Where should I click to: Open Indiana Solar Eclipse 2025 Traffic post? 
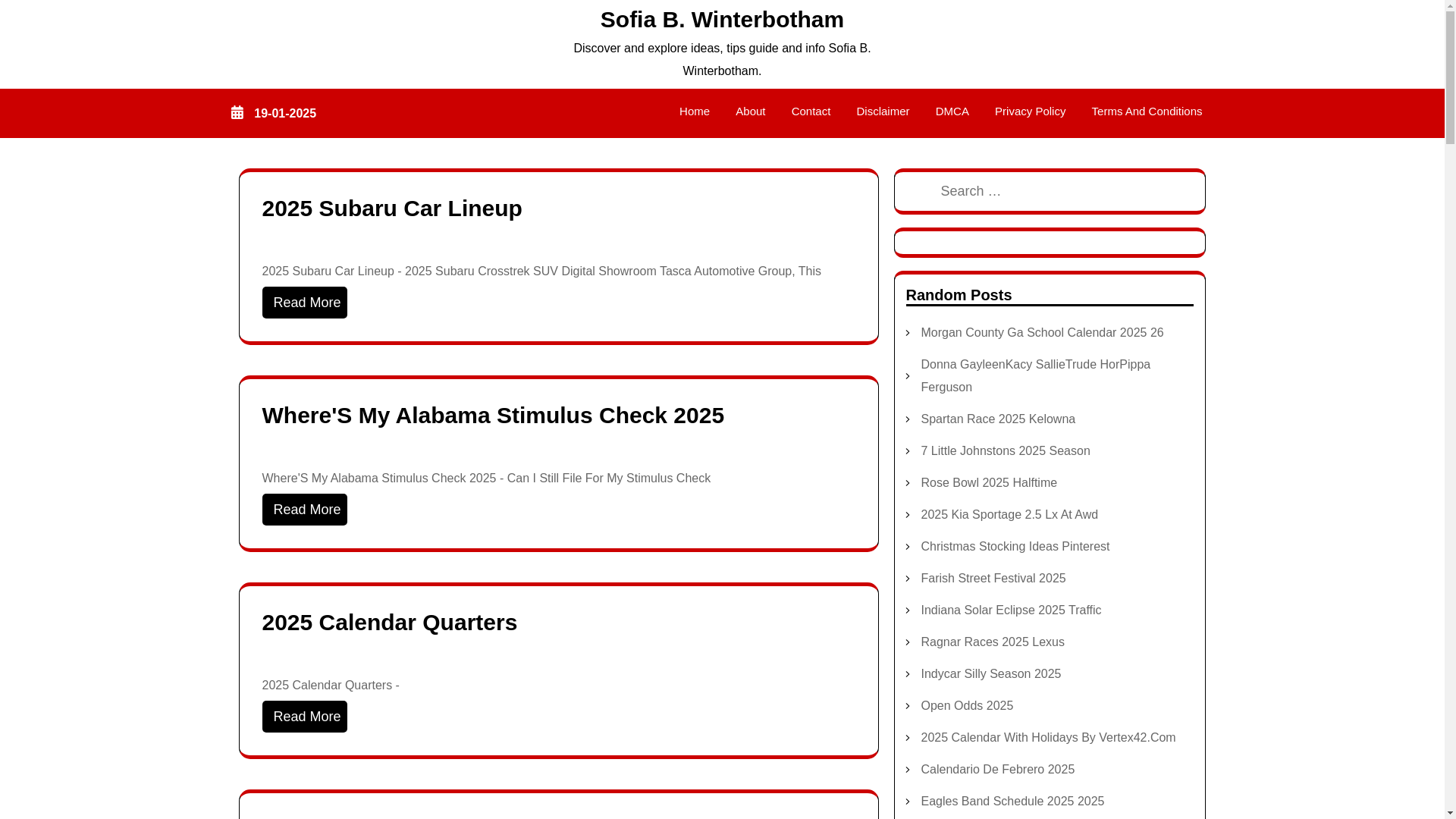pyautogui.click(x=1011, y=610)
